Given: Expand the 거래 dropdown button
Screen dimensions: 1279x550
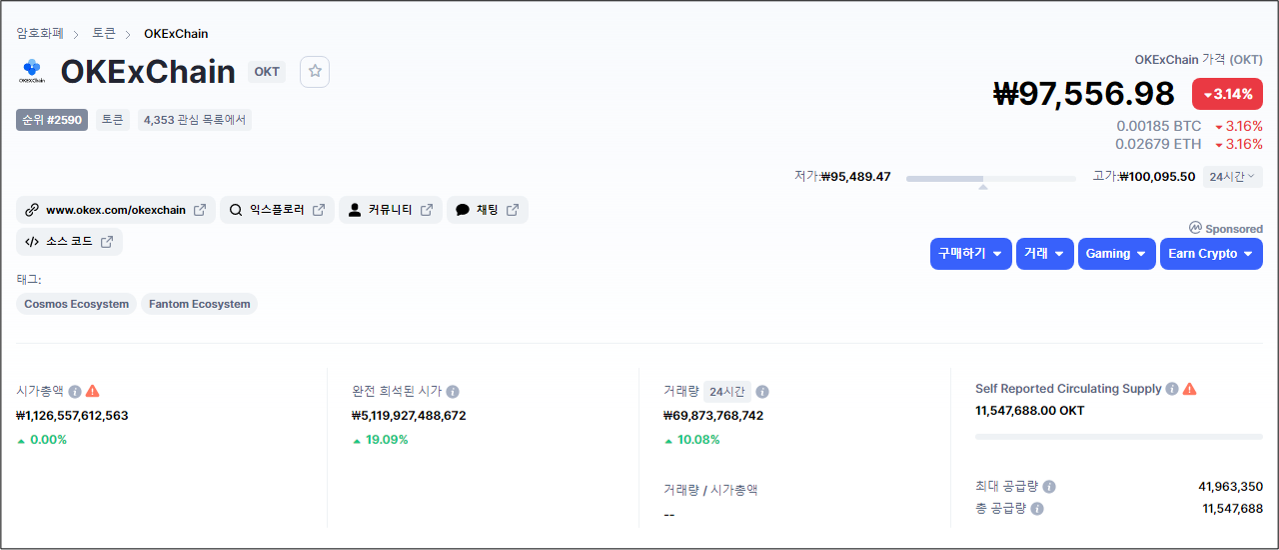Looking at the screenshot, I should click(1045, 254).
